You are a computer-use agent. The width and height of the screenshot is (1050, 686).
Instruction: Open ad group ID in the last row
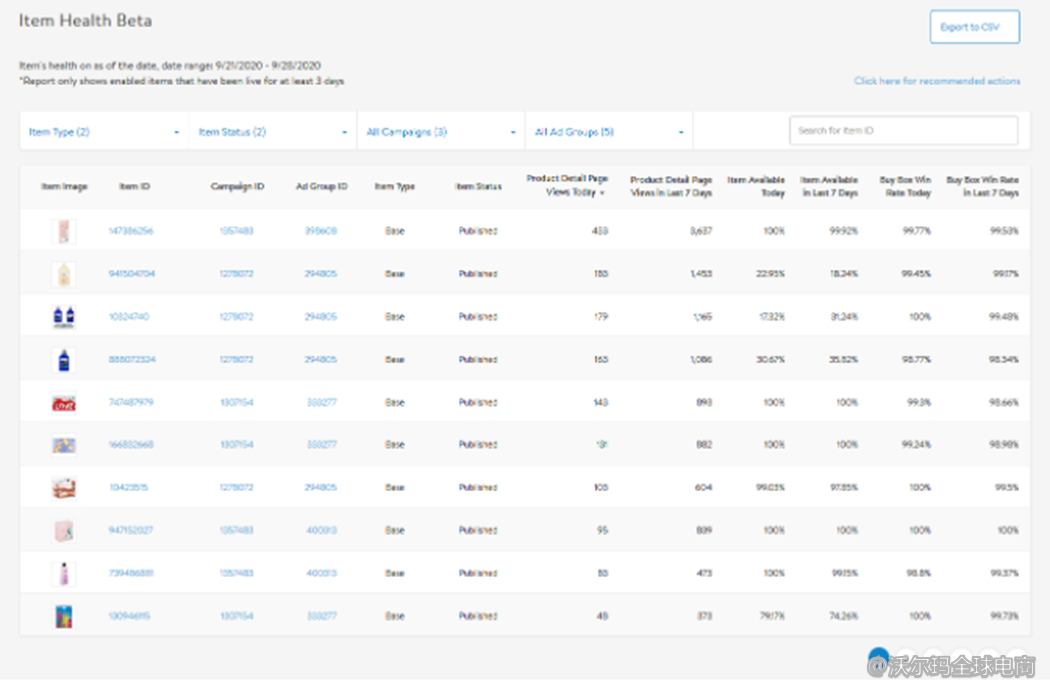(321, 617)
